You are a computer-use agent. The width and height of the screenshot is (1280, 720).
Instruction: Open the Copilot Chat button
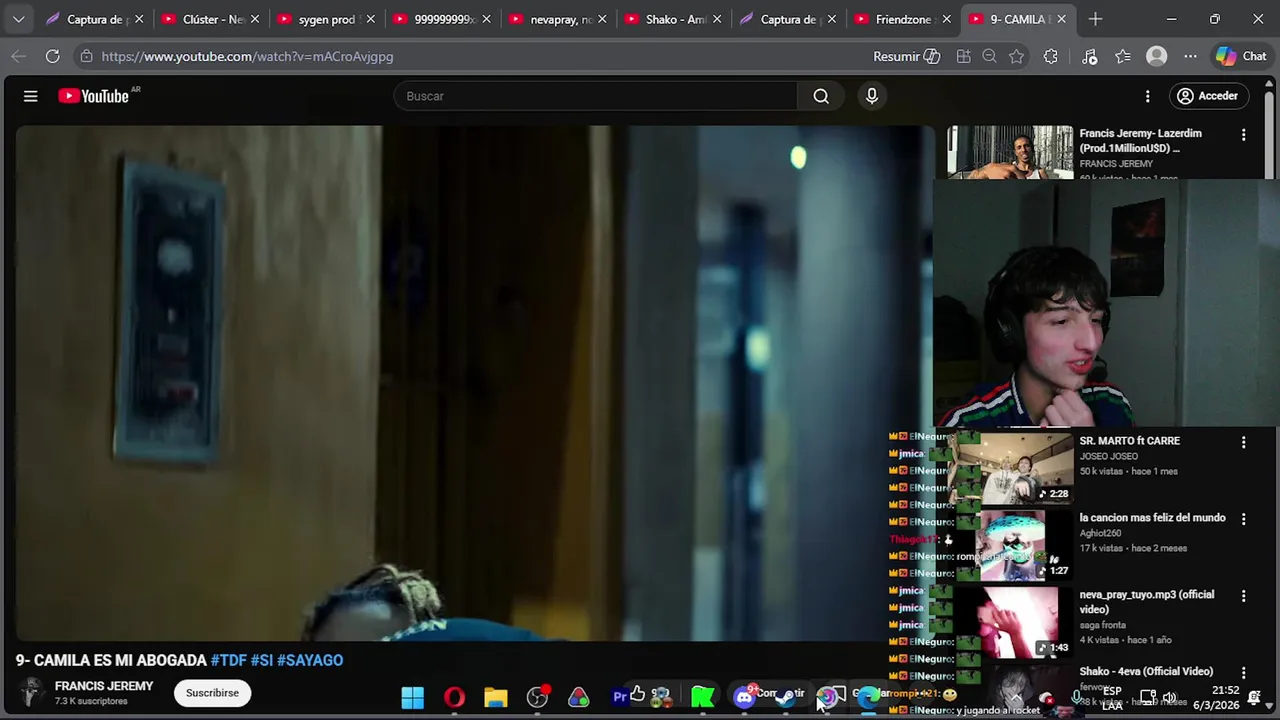(1241, 56)
